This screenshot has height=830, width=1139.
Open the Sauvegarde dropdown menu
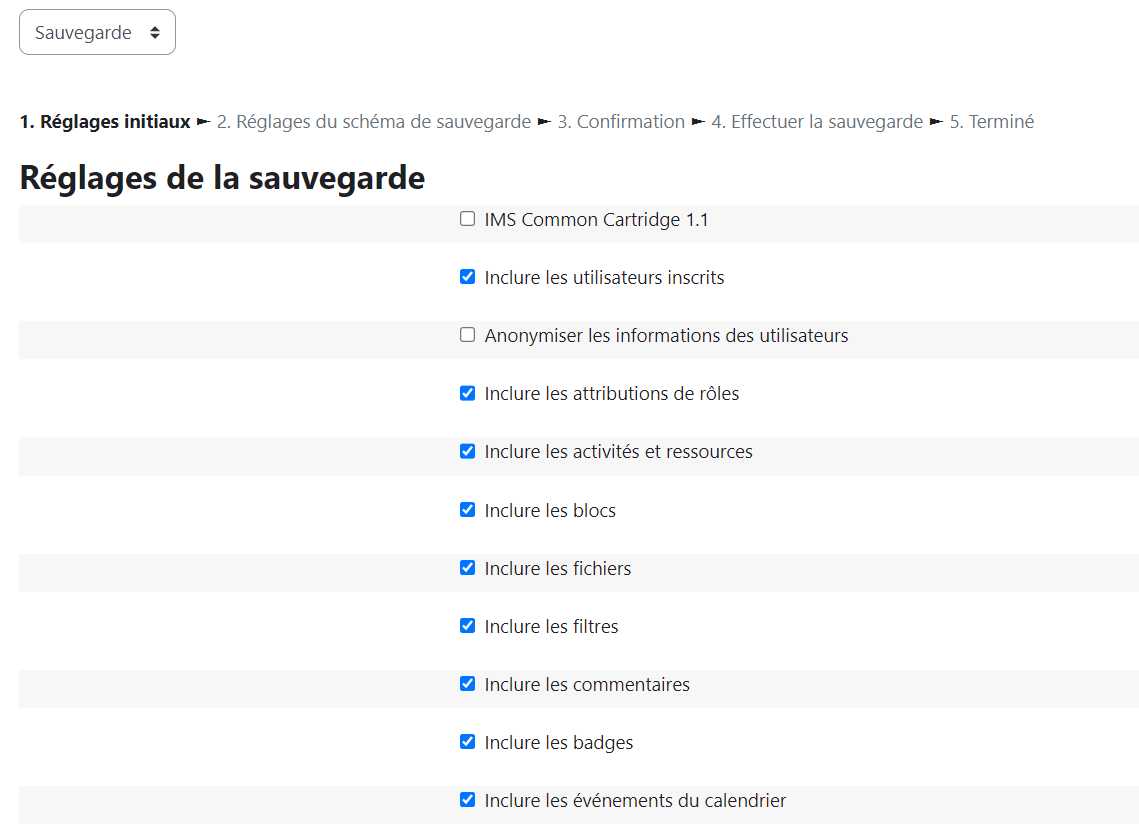click(x=97, y=32)
